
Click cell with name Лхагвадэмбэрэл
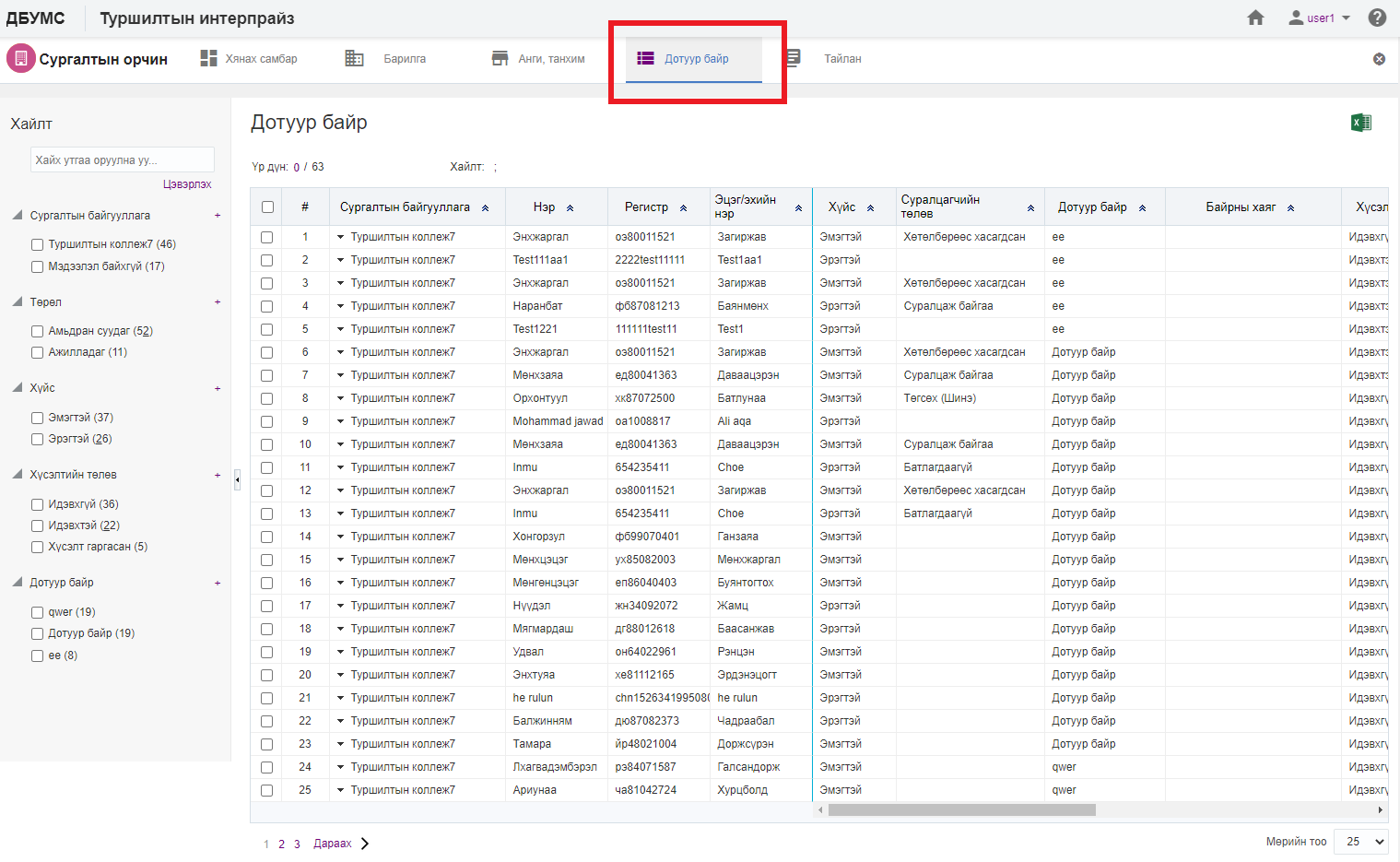tap(557, 767)
